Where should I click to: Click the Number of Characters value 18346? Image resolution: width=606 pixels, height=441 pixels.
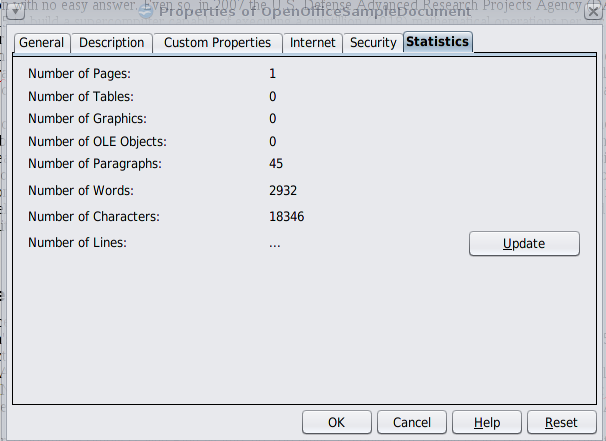[286, 216]
